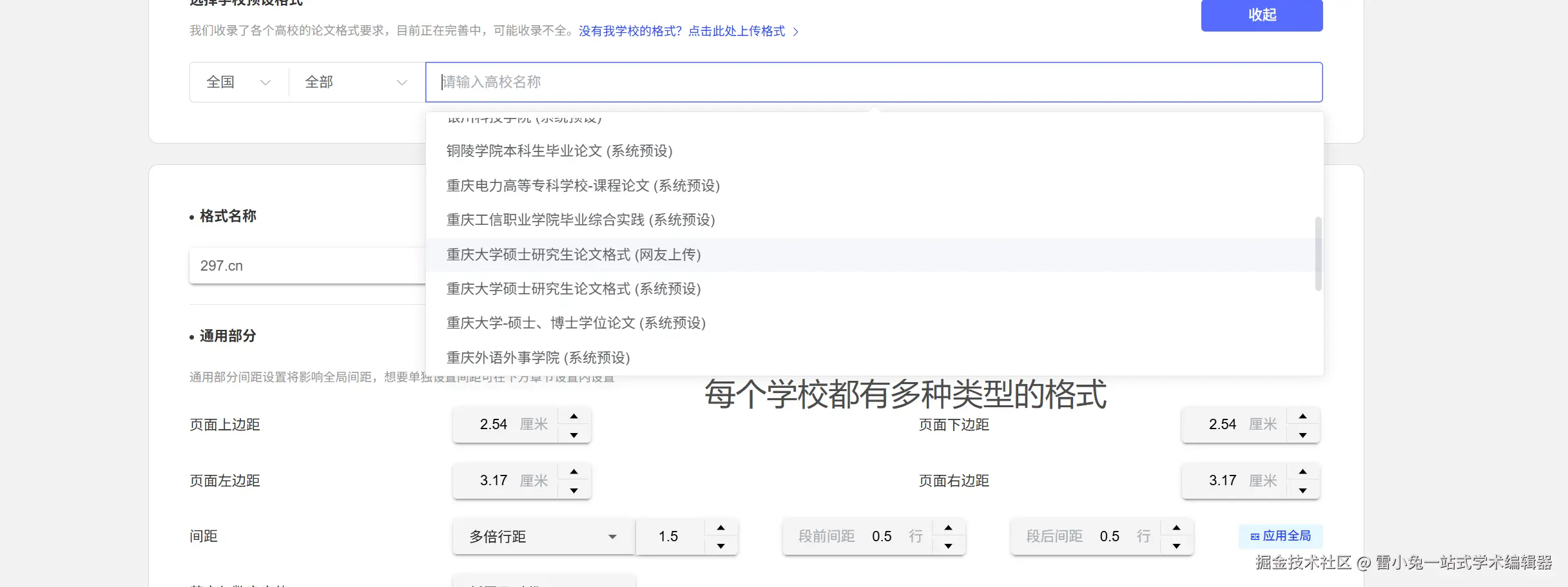Screen dimensions: 1568x587
Task: Increase 页面上边距 with up arrow
Action: (x=573, y=416)
